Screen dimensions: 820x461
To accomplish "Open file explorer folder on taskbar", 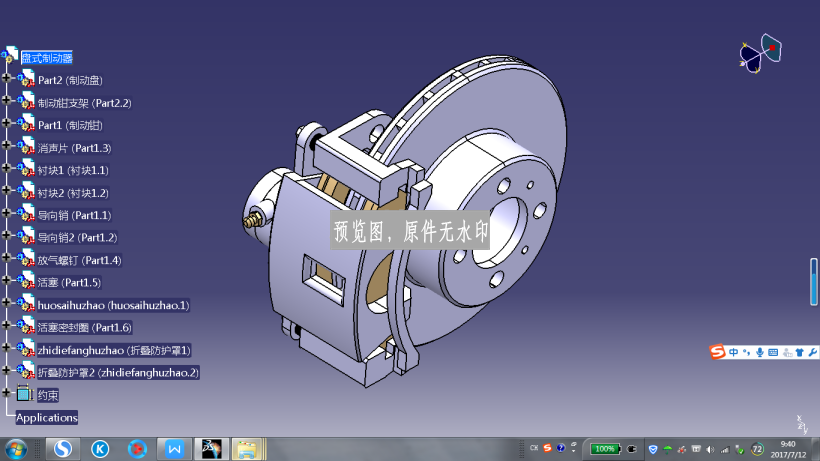I will pos(247,449).
